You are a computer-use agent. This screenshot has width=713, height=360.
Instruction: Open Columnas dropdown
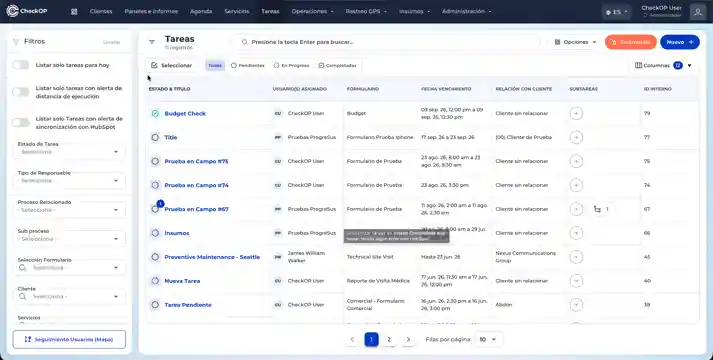[663, 65]
